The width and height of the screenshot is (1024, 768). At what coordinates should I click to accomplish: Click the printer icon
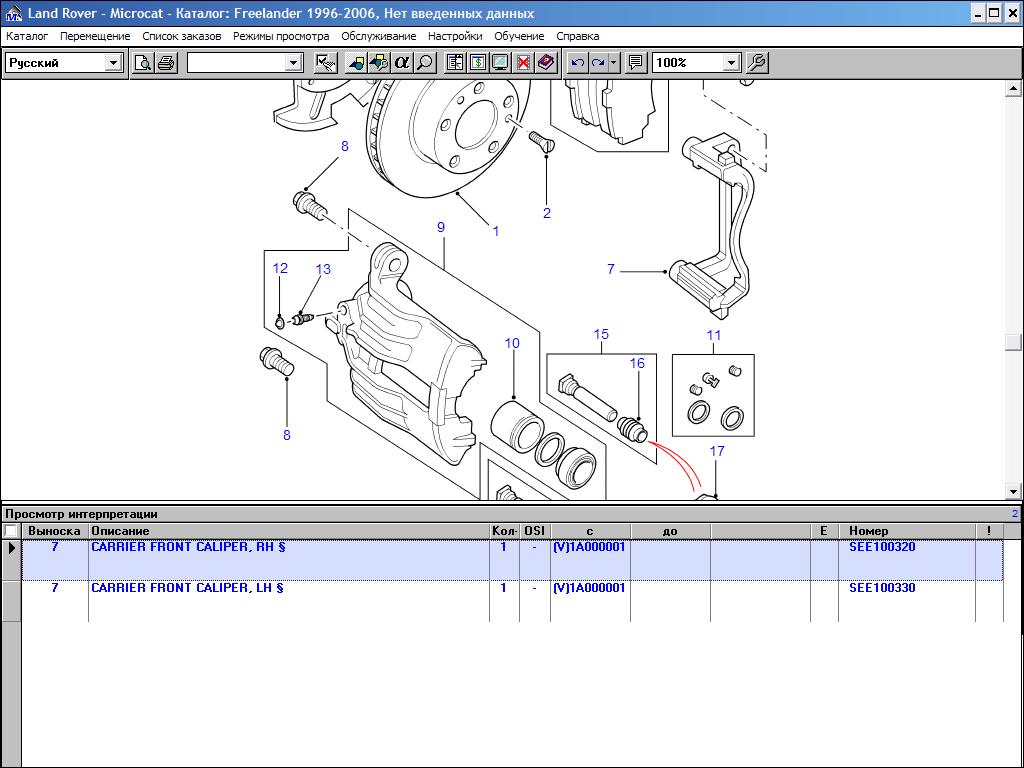click(x=167, y=63)
